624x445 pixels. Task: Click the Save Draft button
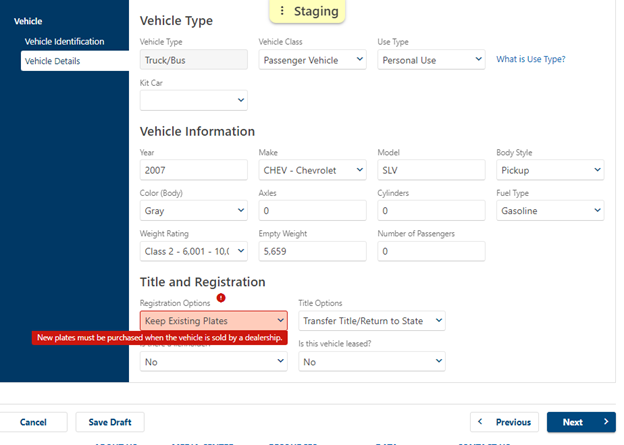[110, 422]
